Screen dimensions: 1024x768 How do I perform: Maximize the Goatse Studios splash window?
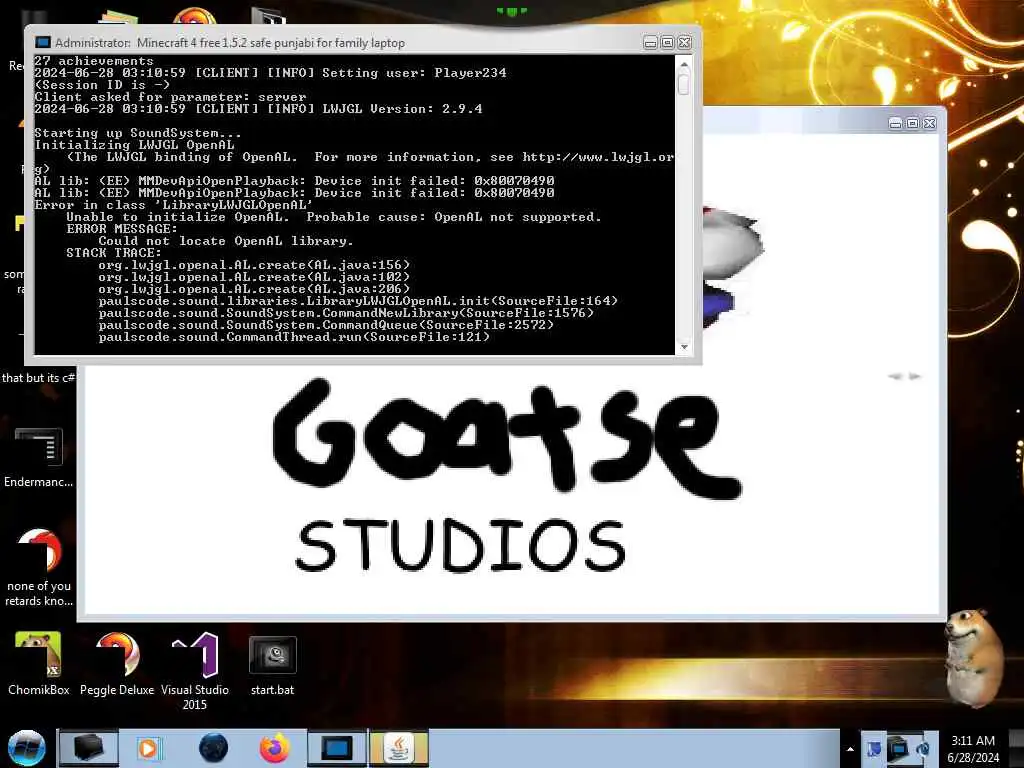[913, 123]
